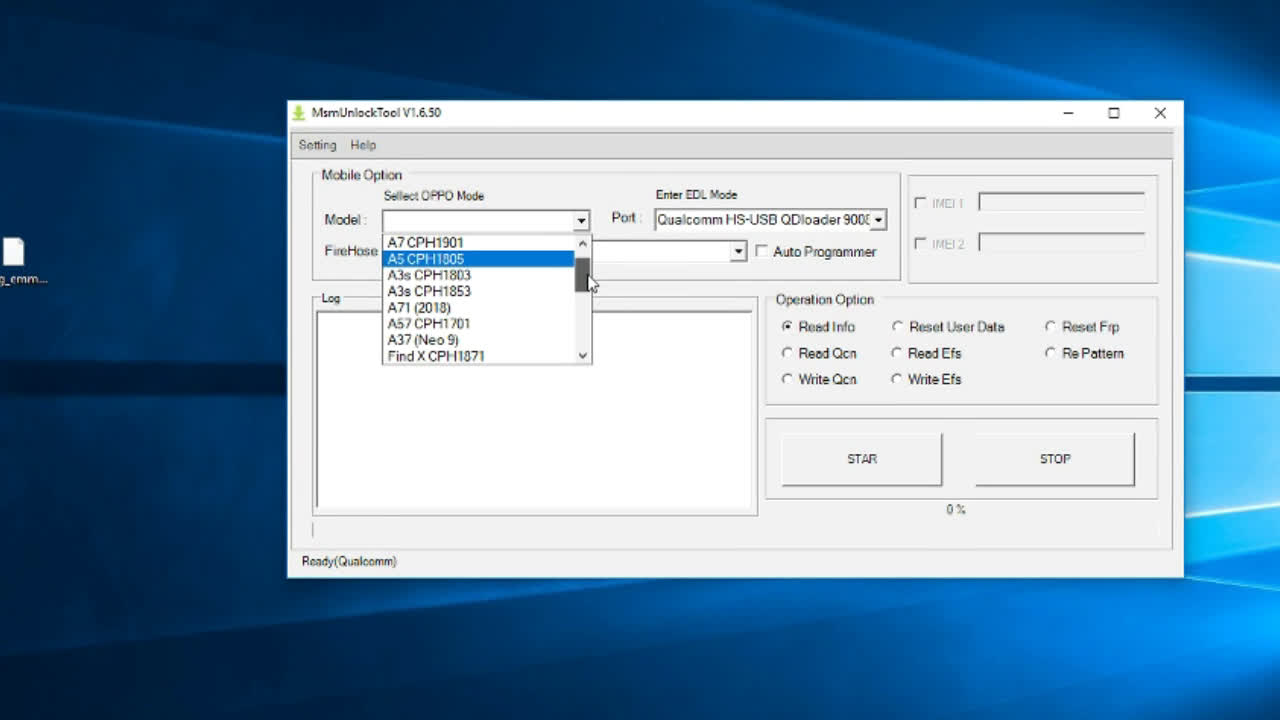Select the Read Qcn radio button

[x=788, y=353]
